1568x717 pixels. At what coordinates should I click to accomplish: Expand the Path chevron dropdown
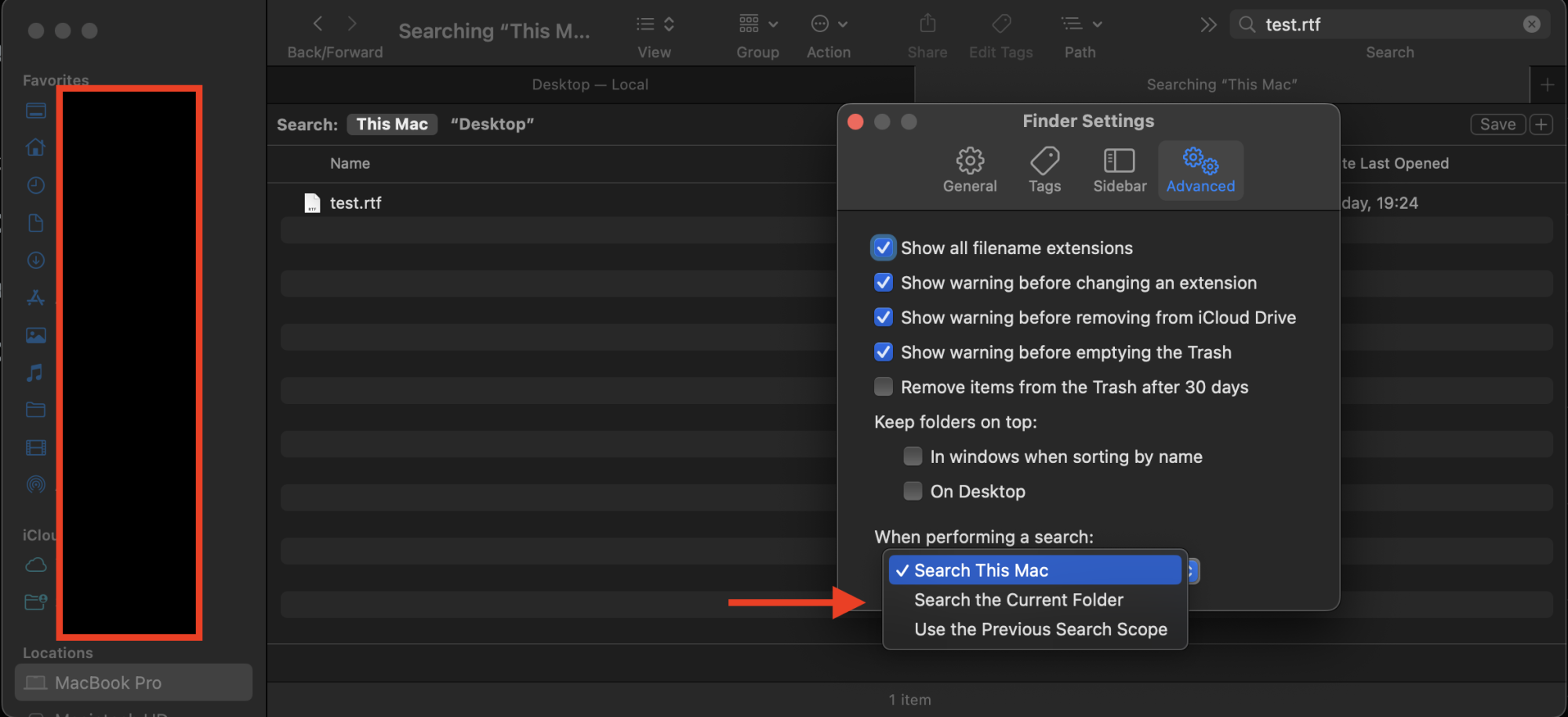tap(1098, 24)
